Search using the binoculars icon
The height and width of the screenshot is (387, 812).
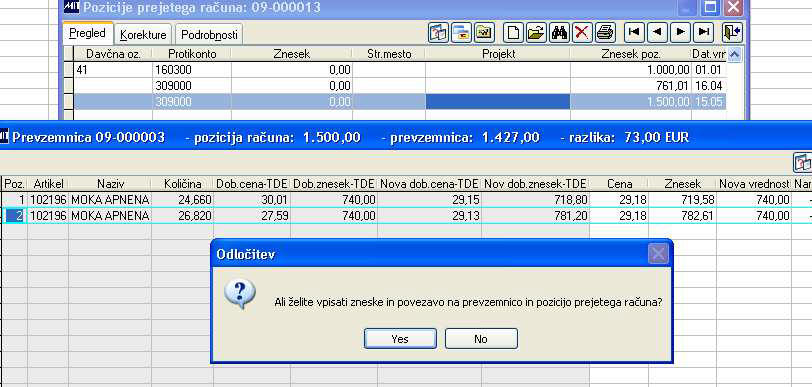pos(559,33)
